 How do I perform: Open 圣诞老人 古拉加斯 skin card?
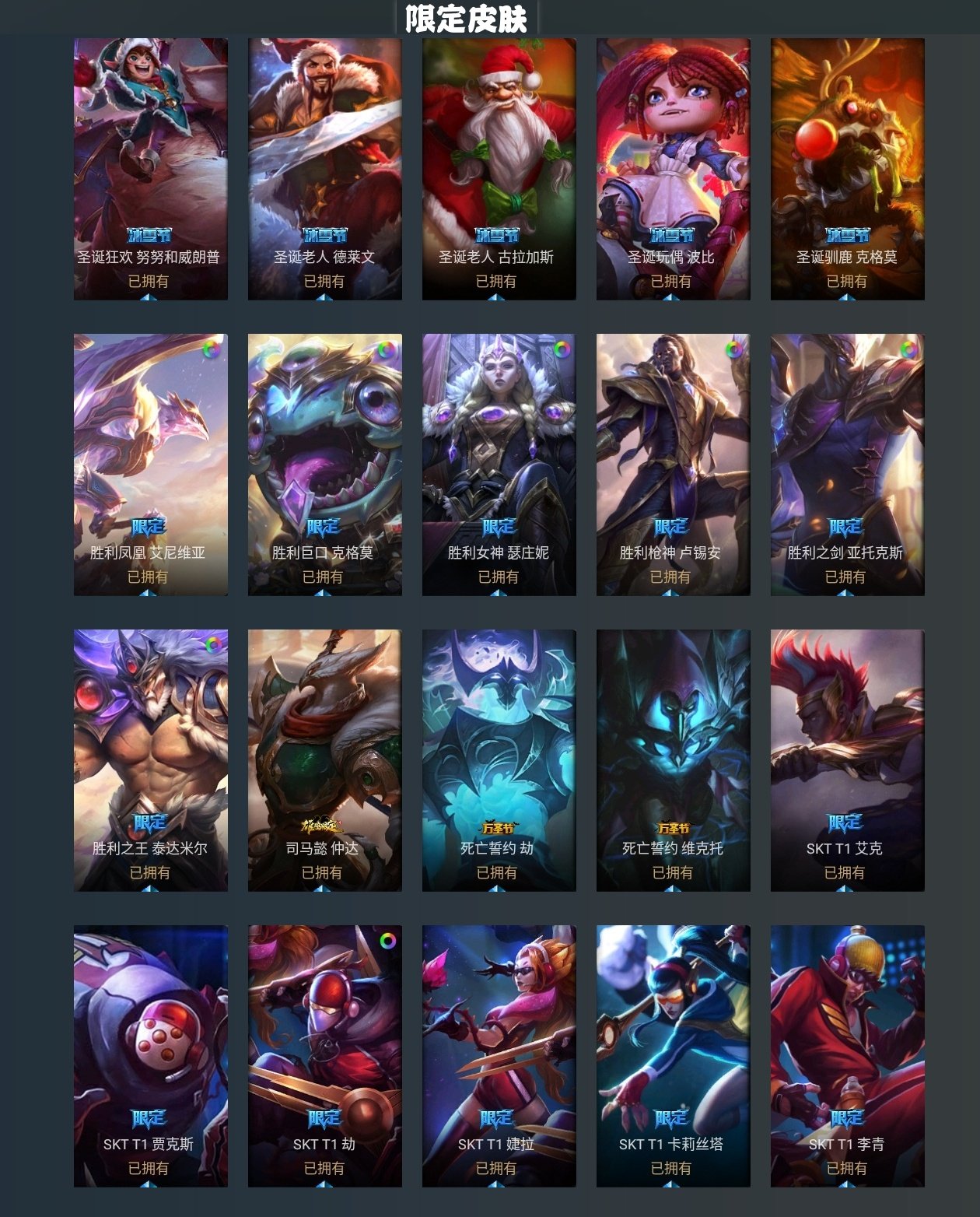coord(499,169)
